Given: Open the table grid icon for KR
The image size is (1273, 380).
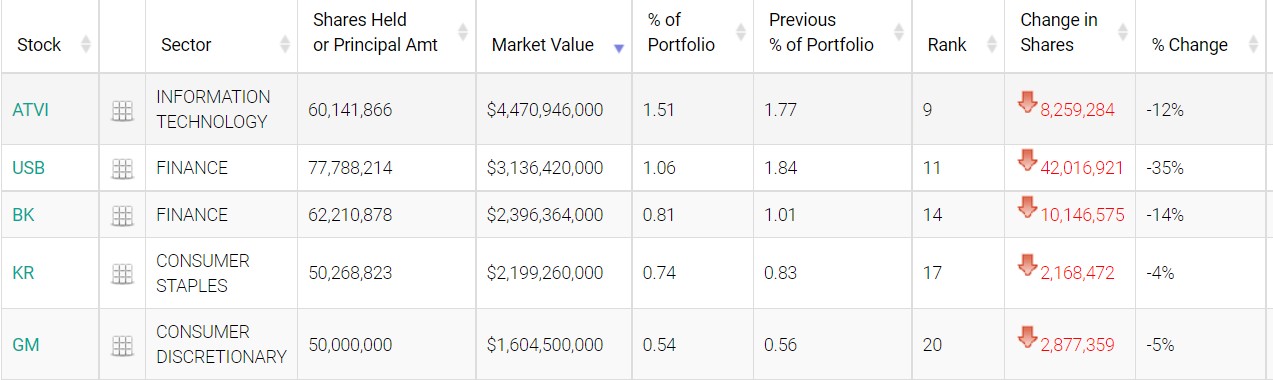Looking at the screenshot, I should pos(122,274).
